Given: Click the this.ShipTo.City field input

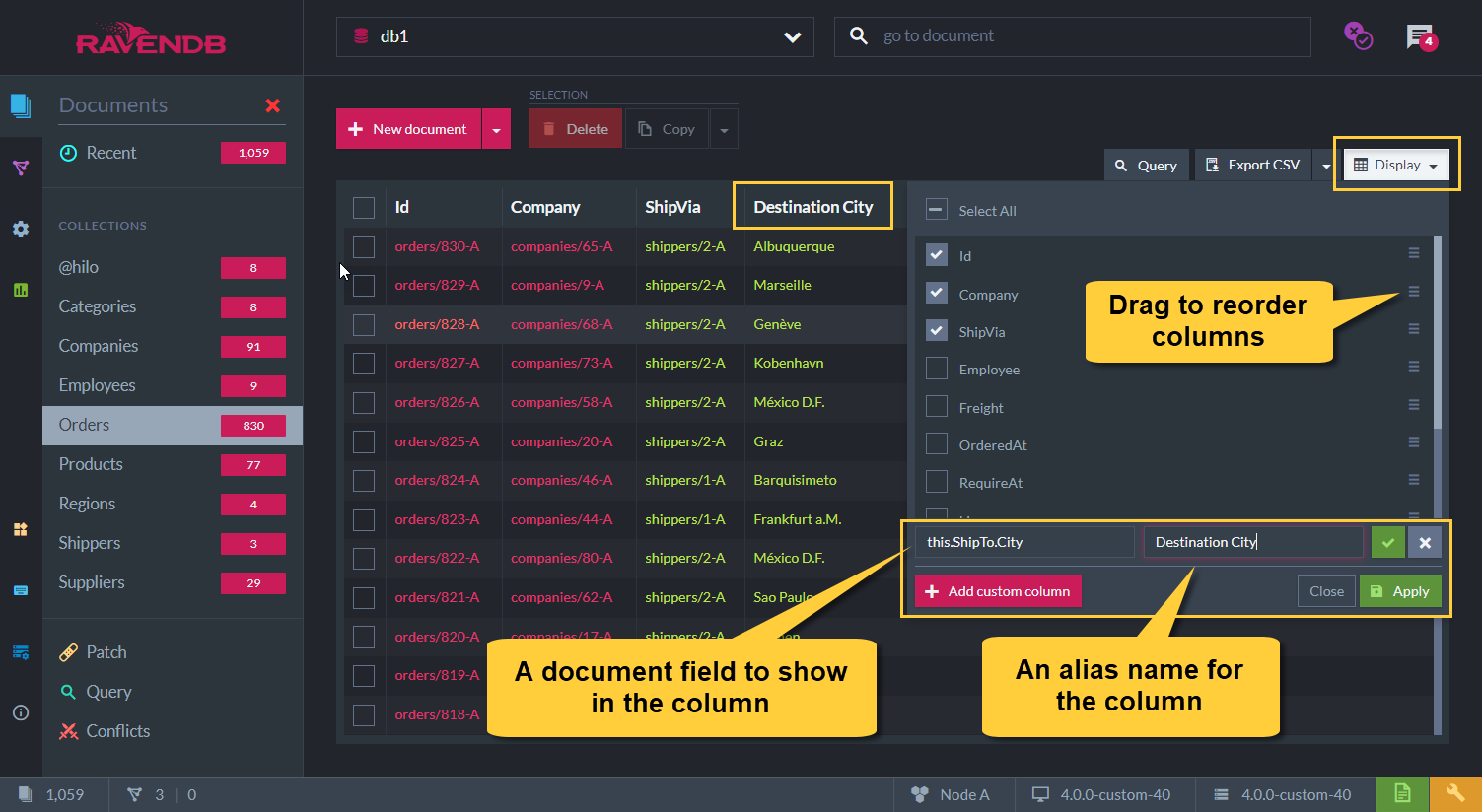Looking at the screenshot, I should (x=1024, y=542).
